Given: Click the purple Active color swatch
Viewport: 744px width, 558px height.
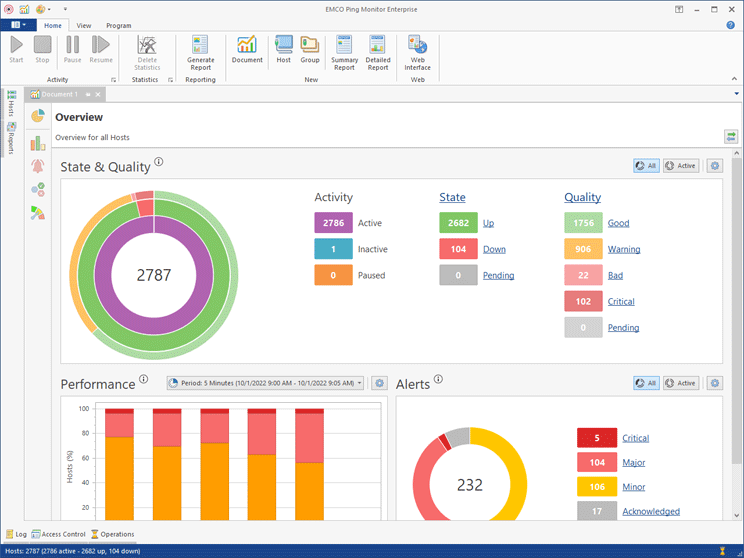Looking at the screenshot, I should click(x=333, y=223).
